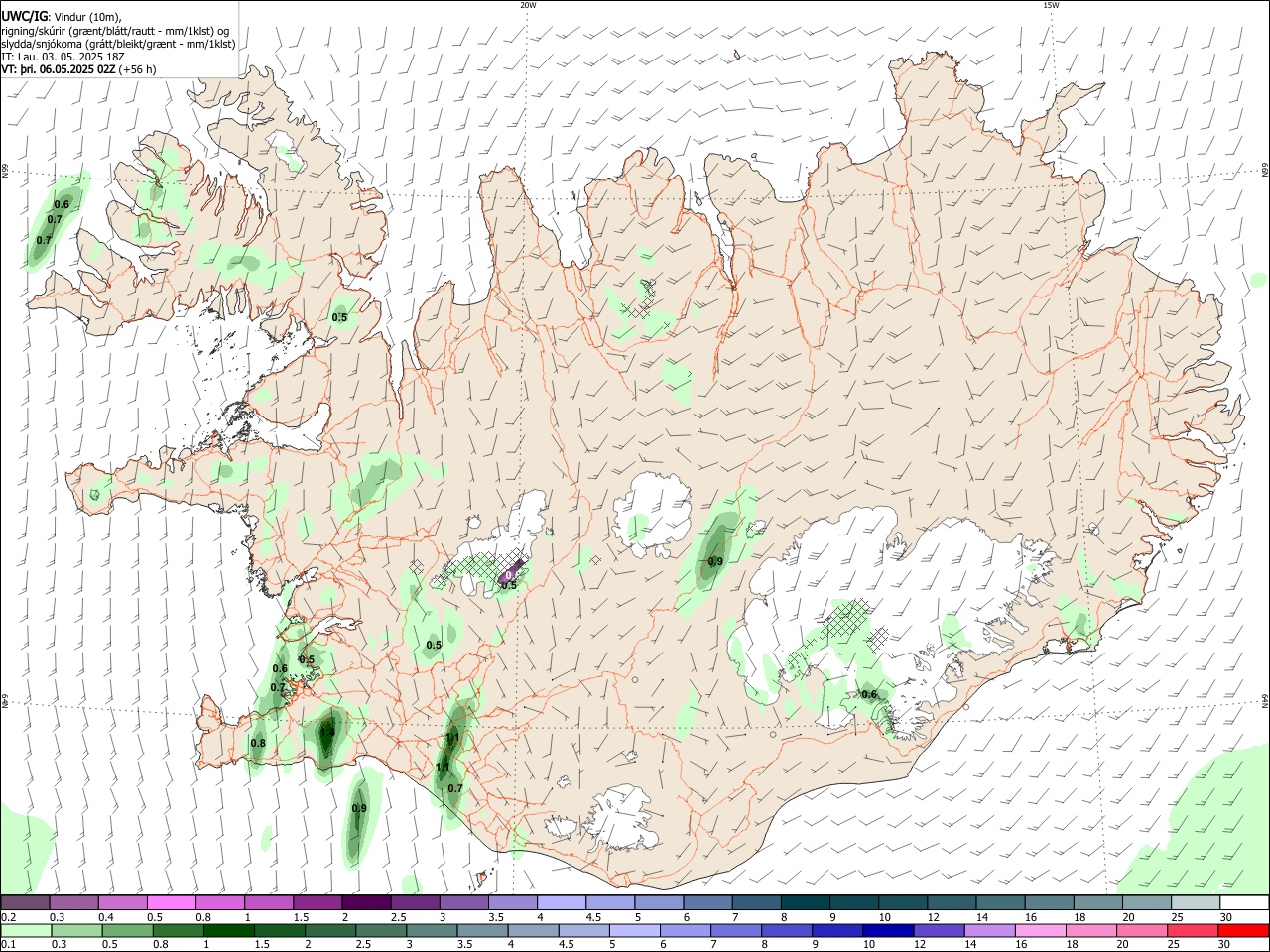Viewport: 1270px width, 952px height.
Task: Click the '64N' latitude label on right edge
Action: 1265,701
